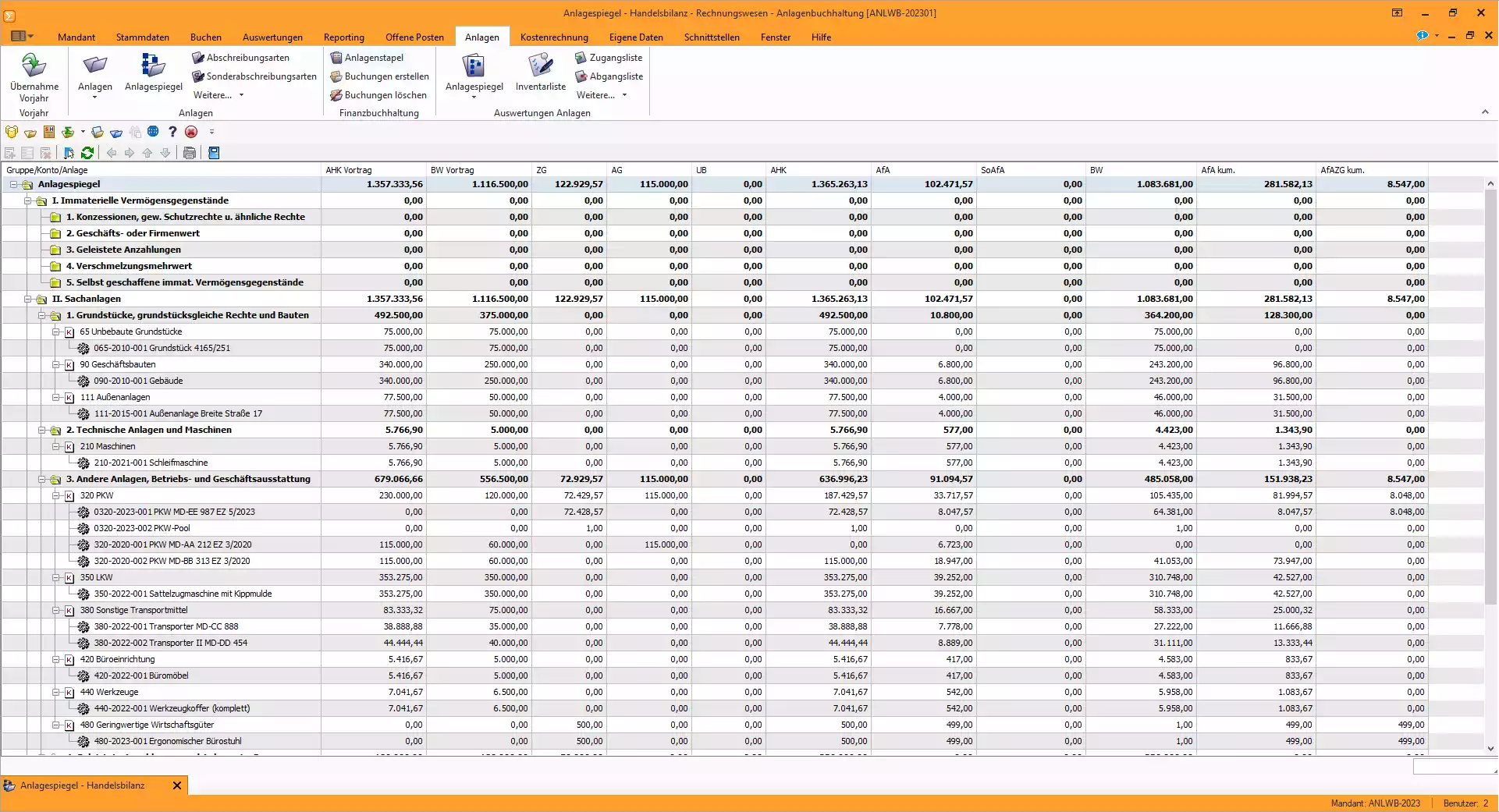Click the red circle X icon in quick toolbar
This screenshot has width=1499, height=812.
click(191, 132)
